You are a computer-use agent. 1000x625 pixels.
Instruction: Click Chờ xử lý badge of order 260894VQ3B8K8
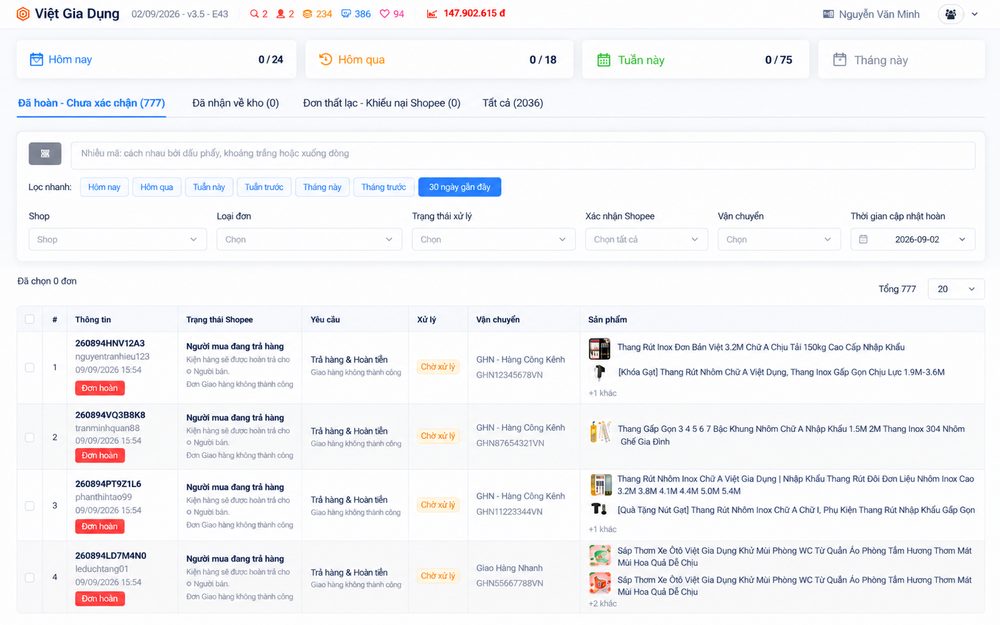(x=438, y=436)
